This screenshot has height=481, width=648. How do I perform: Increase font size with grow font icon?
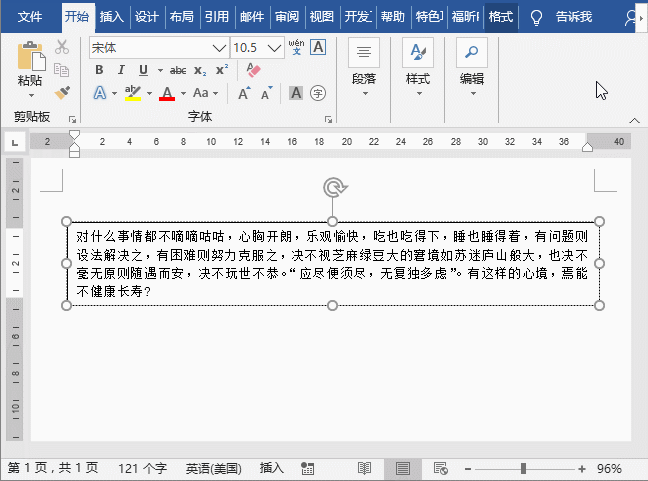coord(244,93)
